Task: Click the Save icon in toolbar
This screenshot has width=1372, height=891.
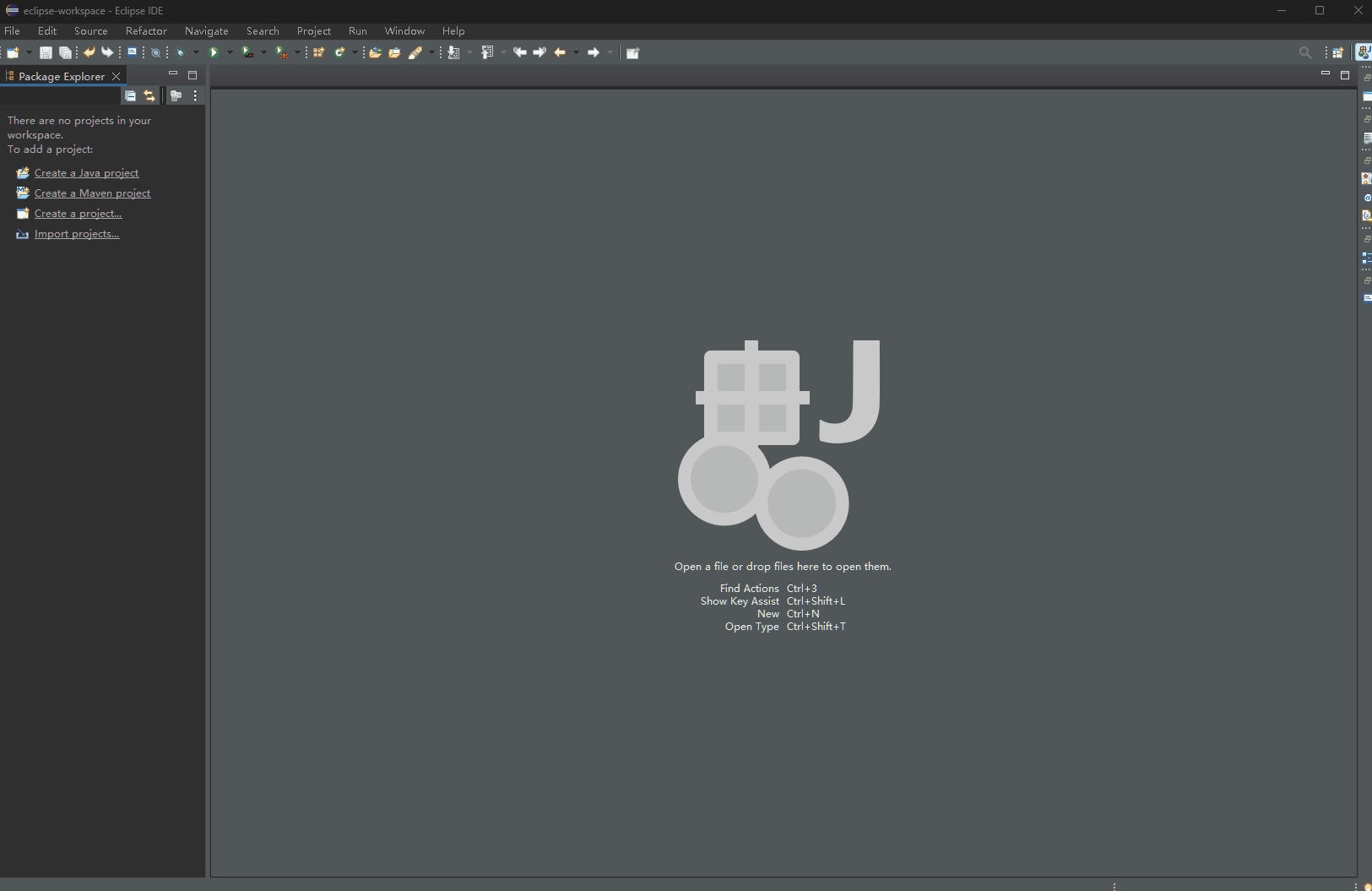Action: [x=46, y=52]
